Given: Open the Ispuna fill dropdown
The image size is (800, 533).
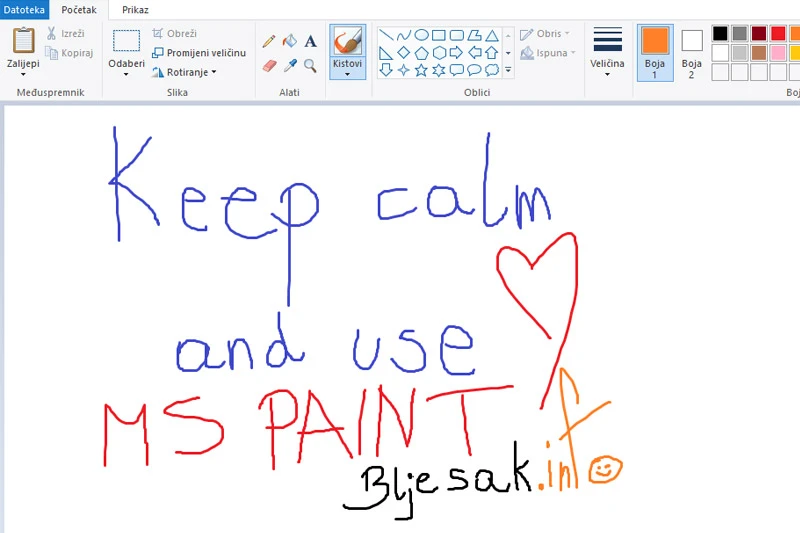Looking at the screenshot, I should click(x=548, y=53).
